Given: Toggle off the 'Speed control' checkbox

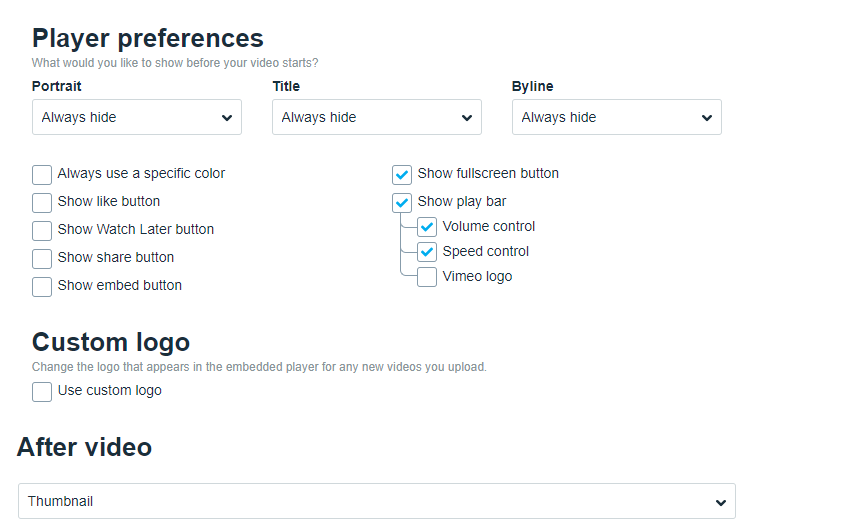Looking at the screenshot, I should coord(427,252).
